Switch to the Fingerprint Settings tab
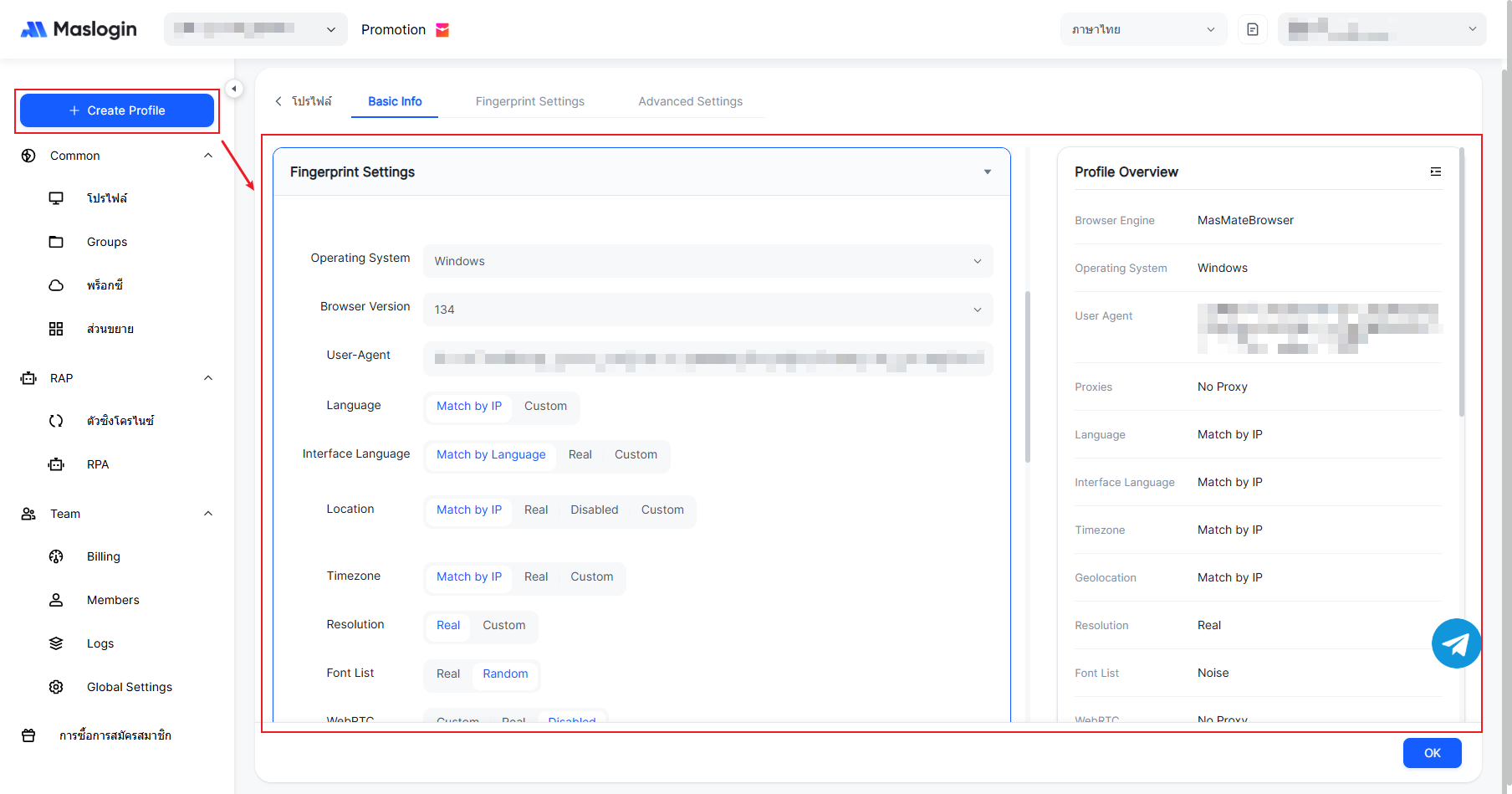Viewport: 1512px width, 794px height. click(x=529, y=101)
